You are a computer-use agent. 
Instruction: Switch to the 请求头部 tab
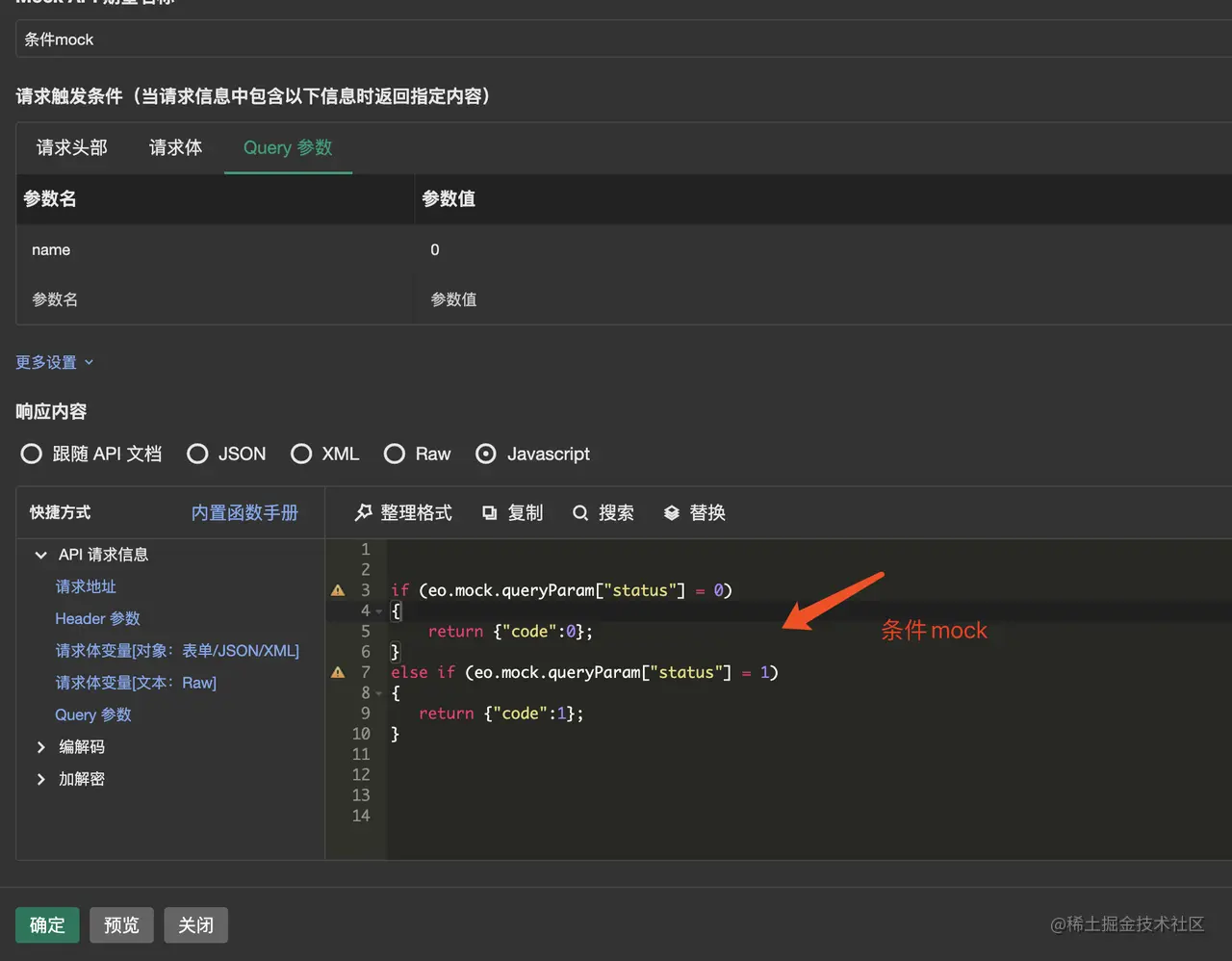click(x=72, y=147)
